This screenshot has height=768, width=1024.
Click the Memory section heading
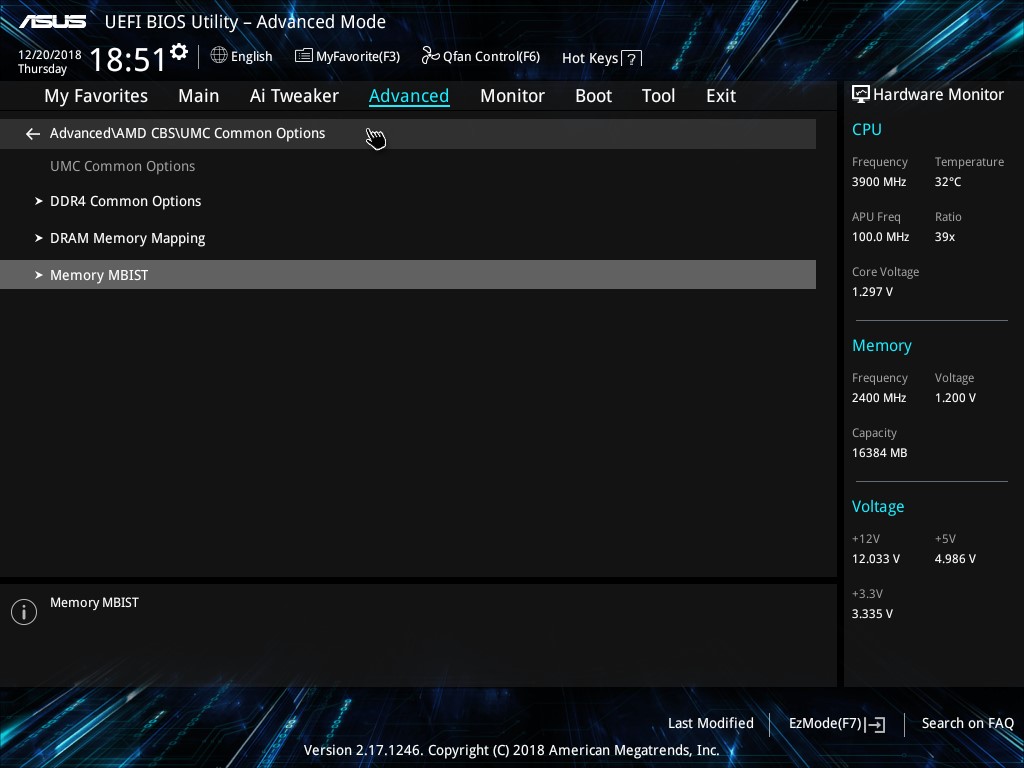(x=882, y=346)
